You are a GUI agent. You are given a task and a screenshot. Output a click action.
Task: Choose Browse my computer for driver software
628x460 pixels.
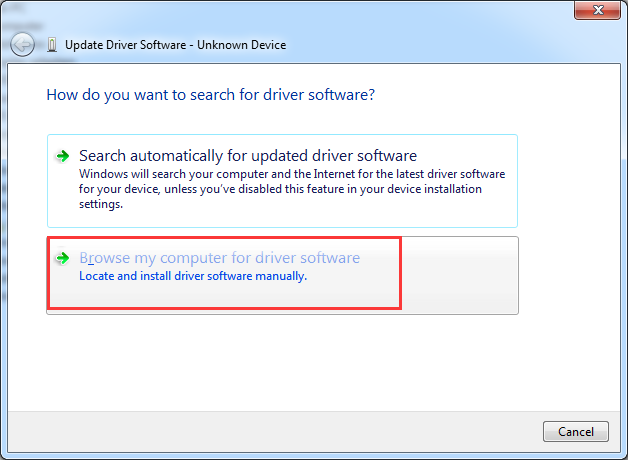[x=219, y=258]
